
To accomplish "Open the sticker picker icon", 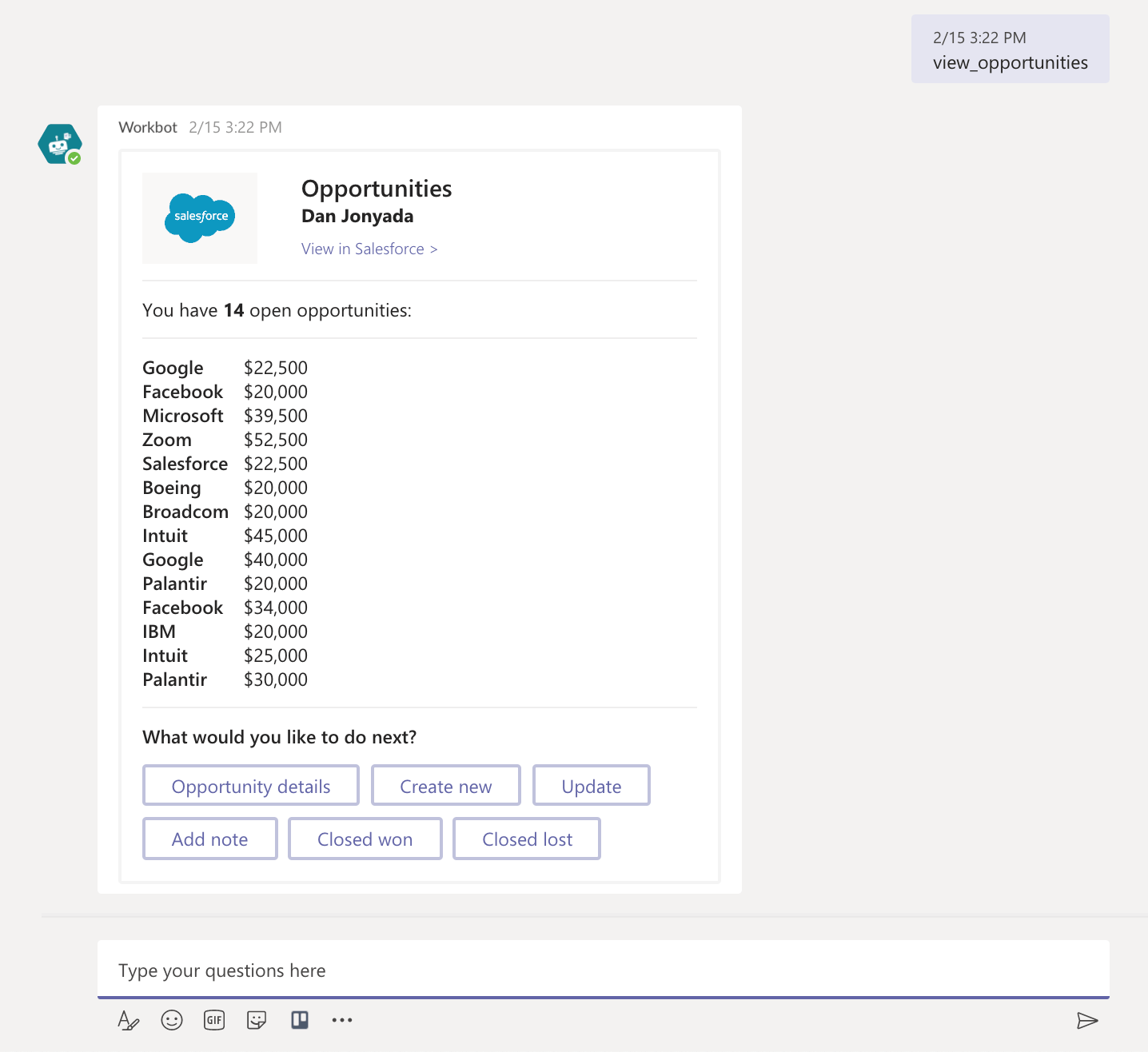I will pos(257,1020).
